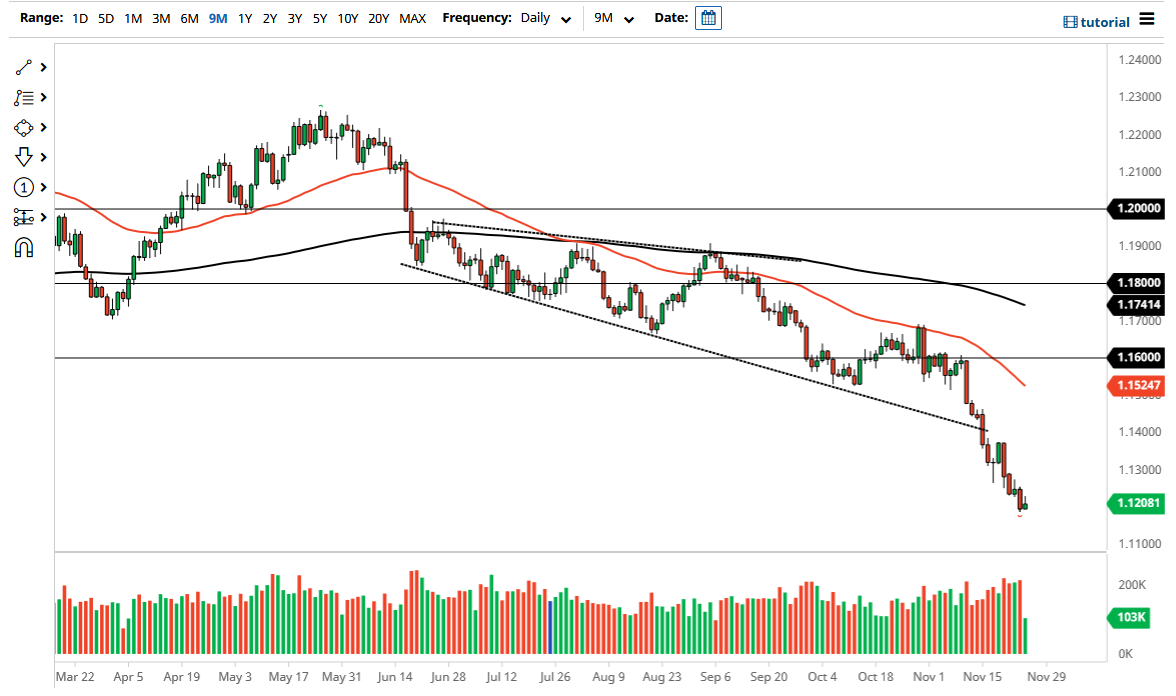Screen dimensions: 1176x696
Task: Open the date picker calendar icon
Action: tap(708, 17)
